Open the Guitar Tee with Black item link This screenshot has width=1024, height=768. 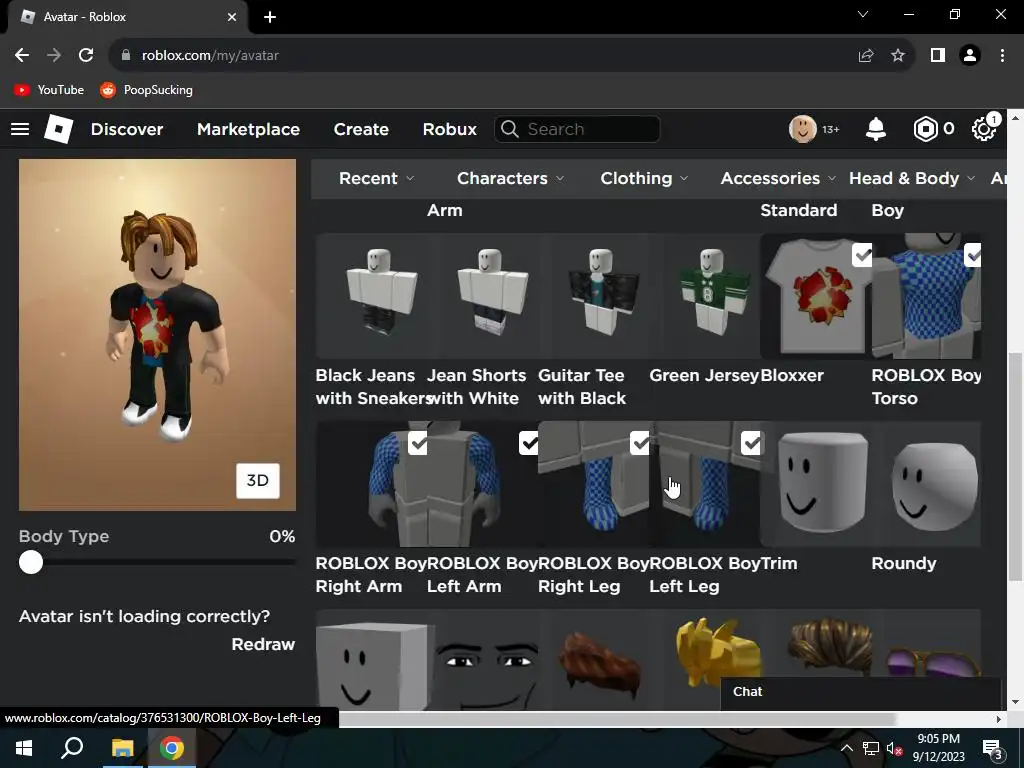pos(582,387)
